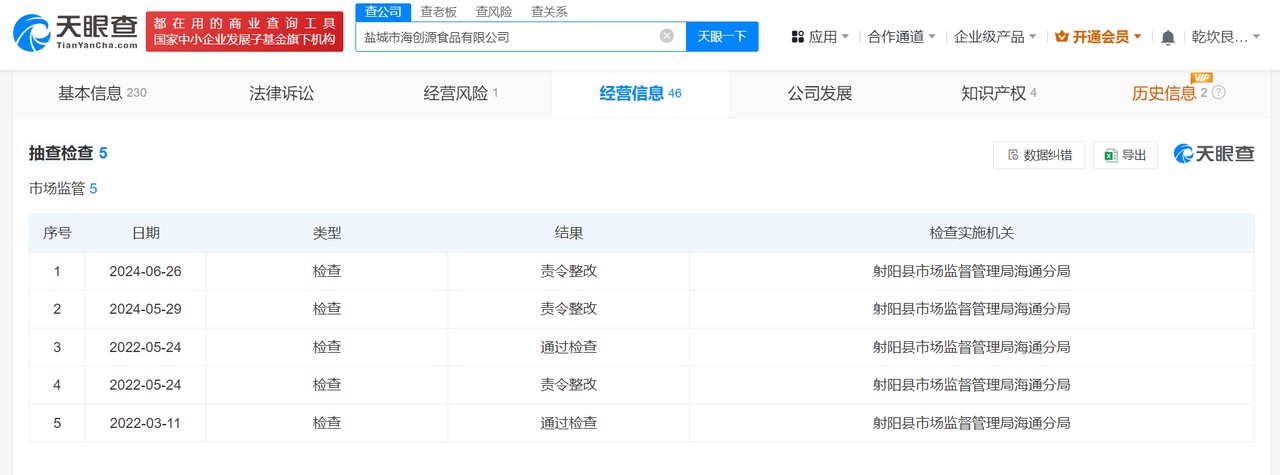The width and height of the screenshot is (1280, 475).
Task: Click the 数据纠错 button
Action: tap(1039, 155)
